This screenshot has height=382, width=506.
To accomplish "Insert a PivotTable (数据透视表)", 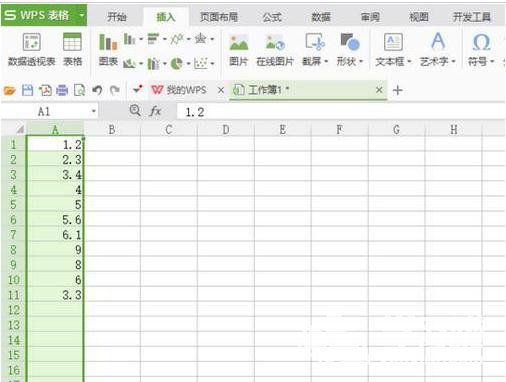I will tap(32, 49).
